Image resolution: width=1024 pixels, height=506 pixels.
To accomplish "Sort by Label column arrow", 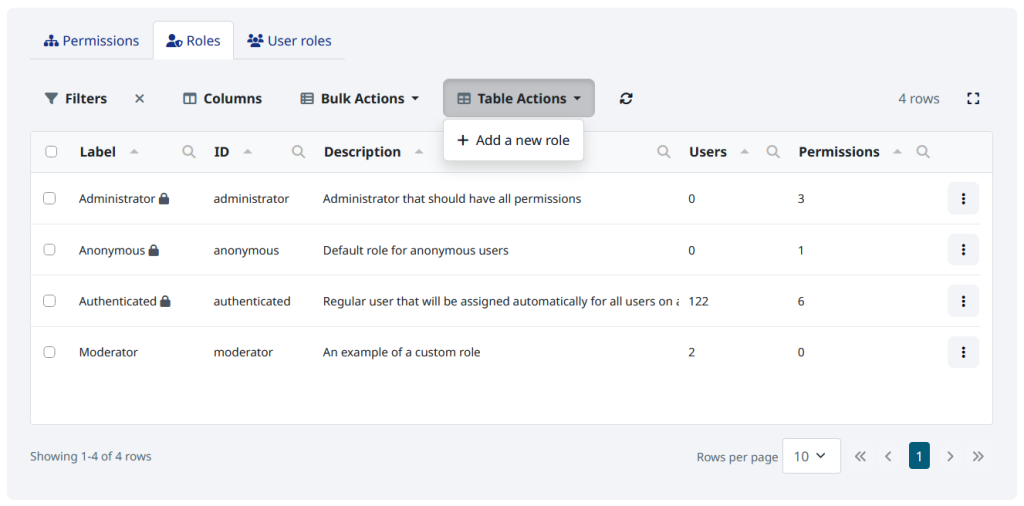I will 134,151.
